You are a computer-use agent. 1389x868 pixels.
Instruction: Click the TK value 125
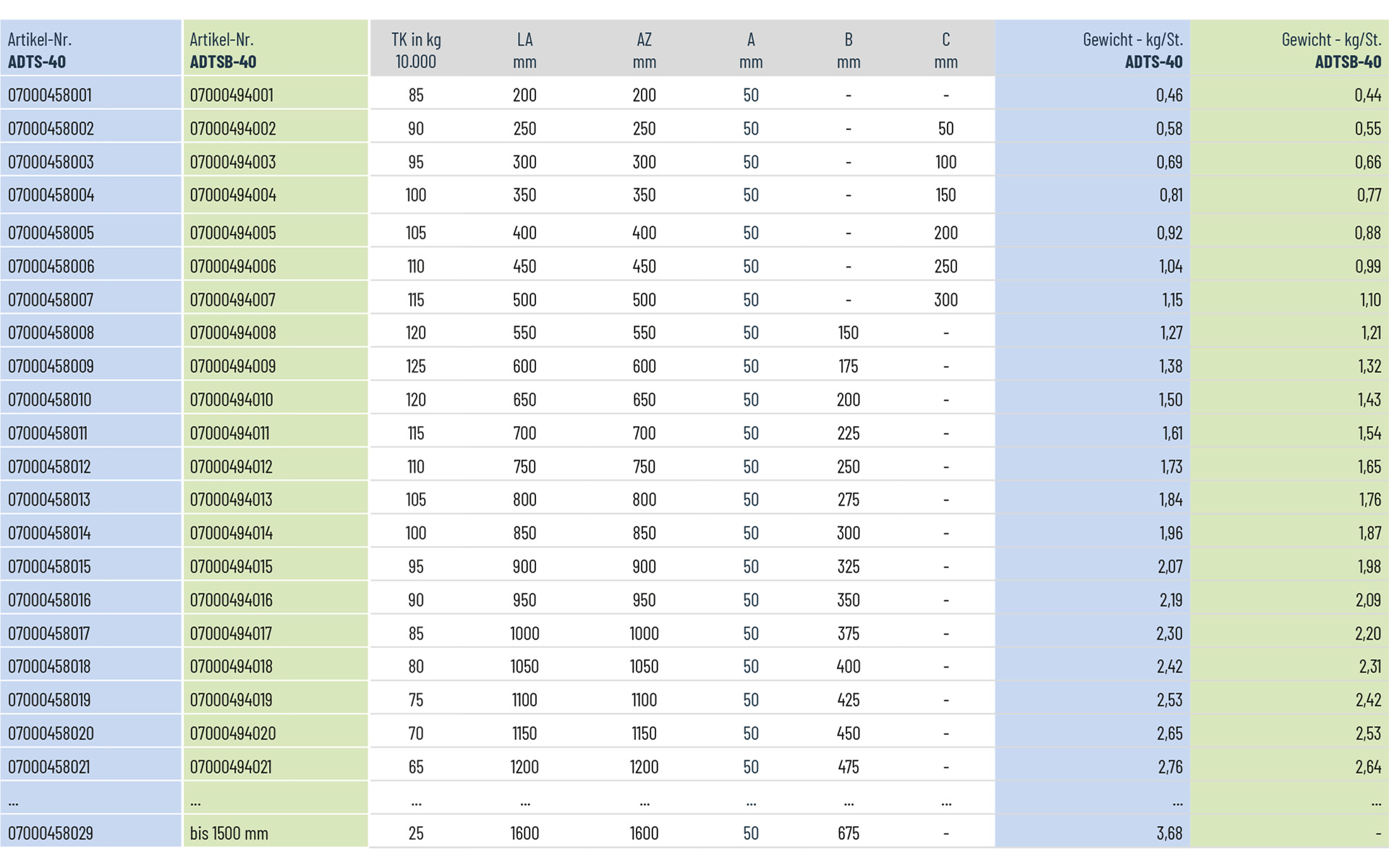coord(416,367)
